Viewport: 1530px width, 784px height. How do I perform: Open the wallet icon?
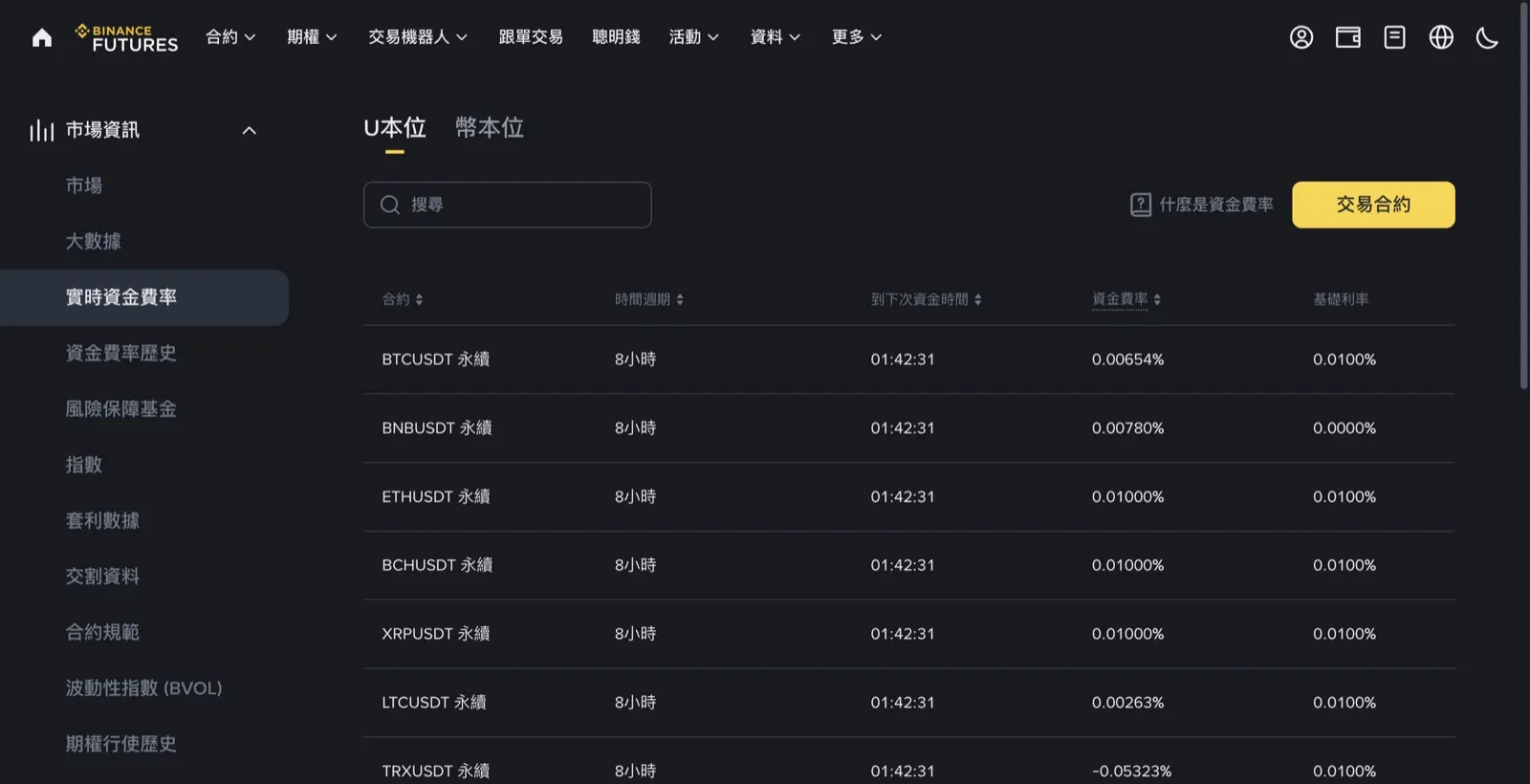(1348, 37)
